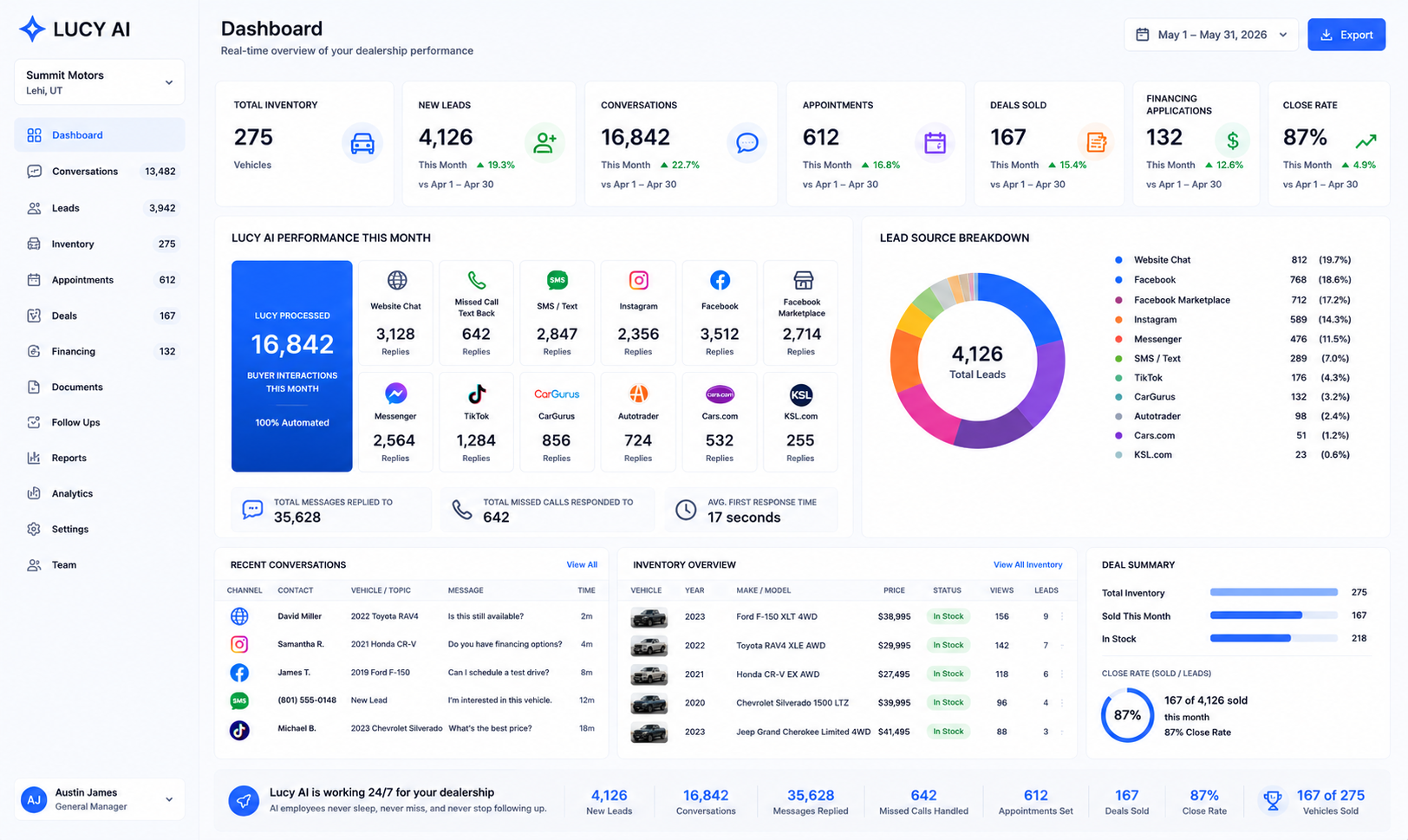Screen dimensions: 1408x840
Task: Click the Total Messages Replied chat icon
Action: [x=252, y=510]
